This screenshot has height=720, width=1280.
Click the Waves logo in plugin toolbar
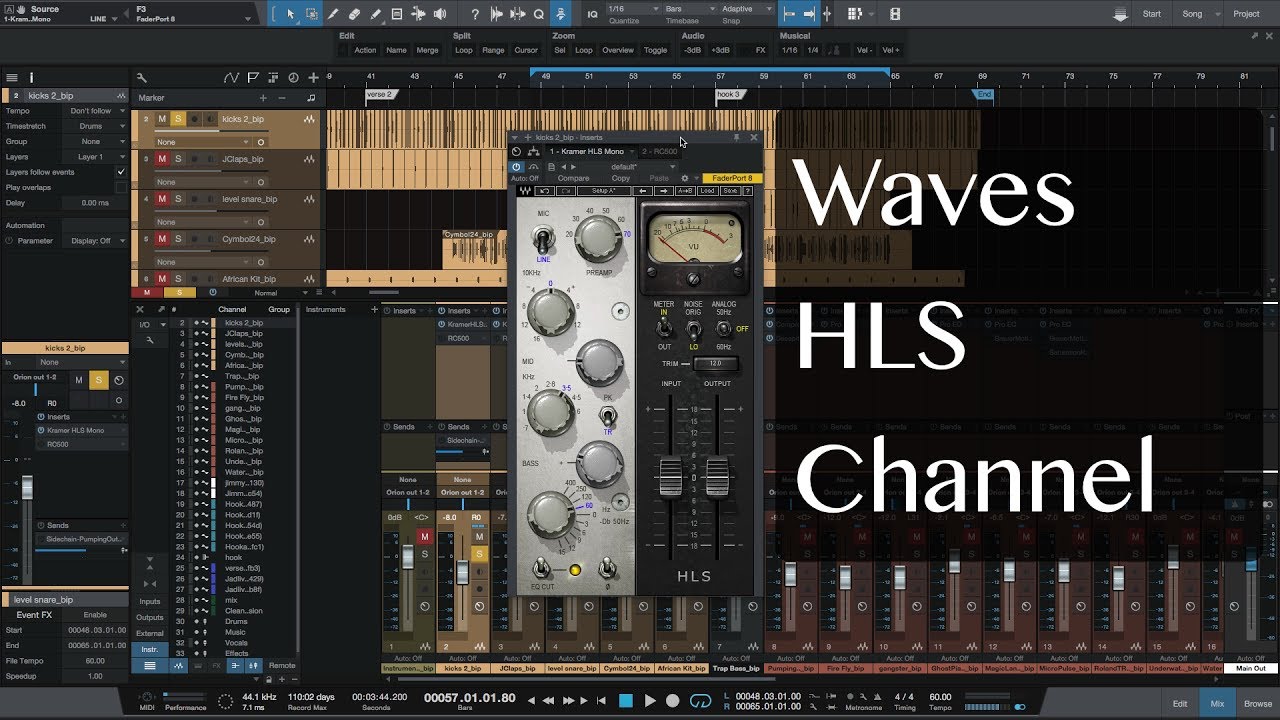click(524, 190)
